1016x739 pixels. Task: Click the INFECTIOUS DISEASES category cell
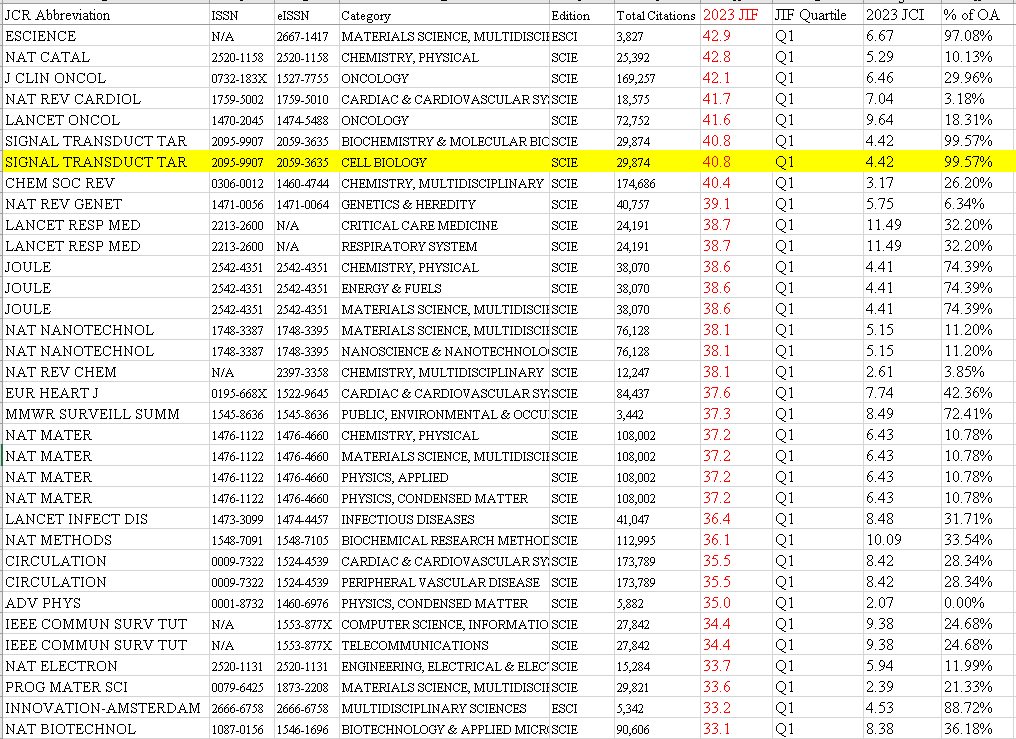pyautogui.click(x=408, y=520)
